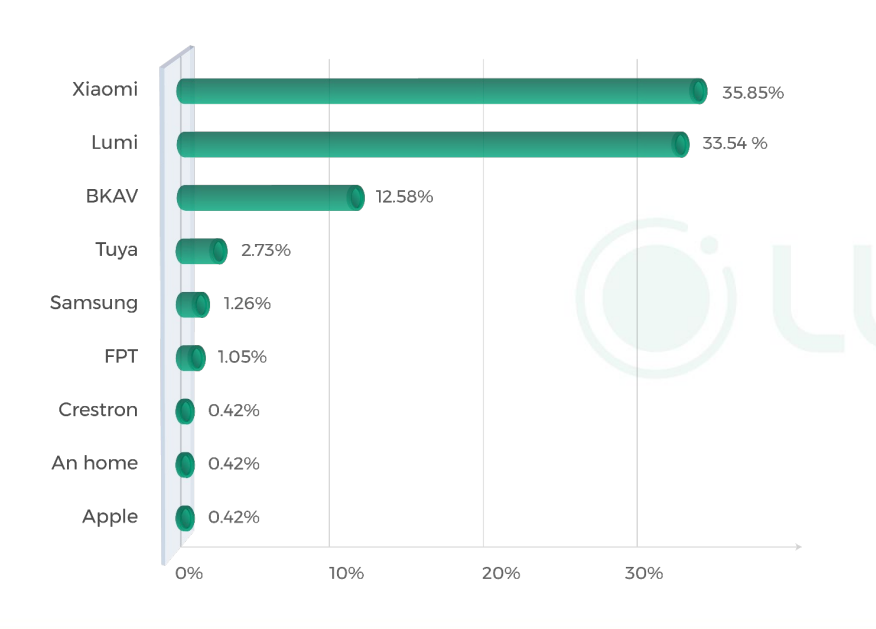Click the Crestron bar dot

[185, 411]
